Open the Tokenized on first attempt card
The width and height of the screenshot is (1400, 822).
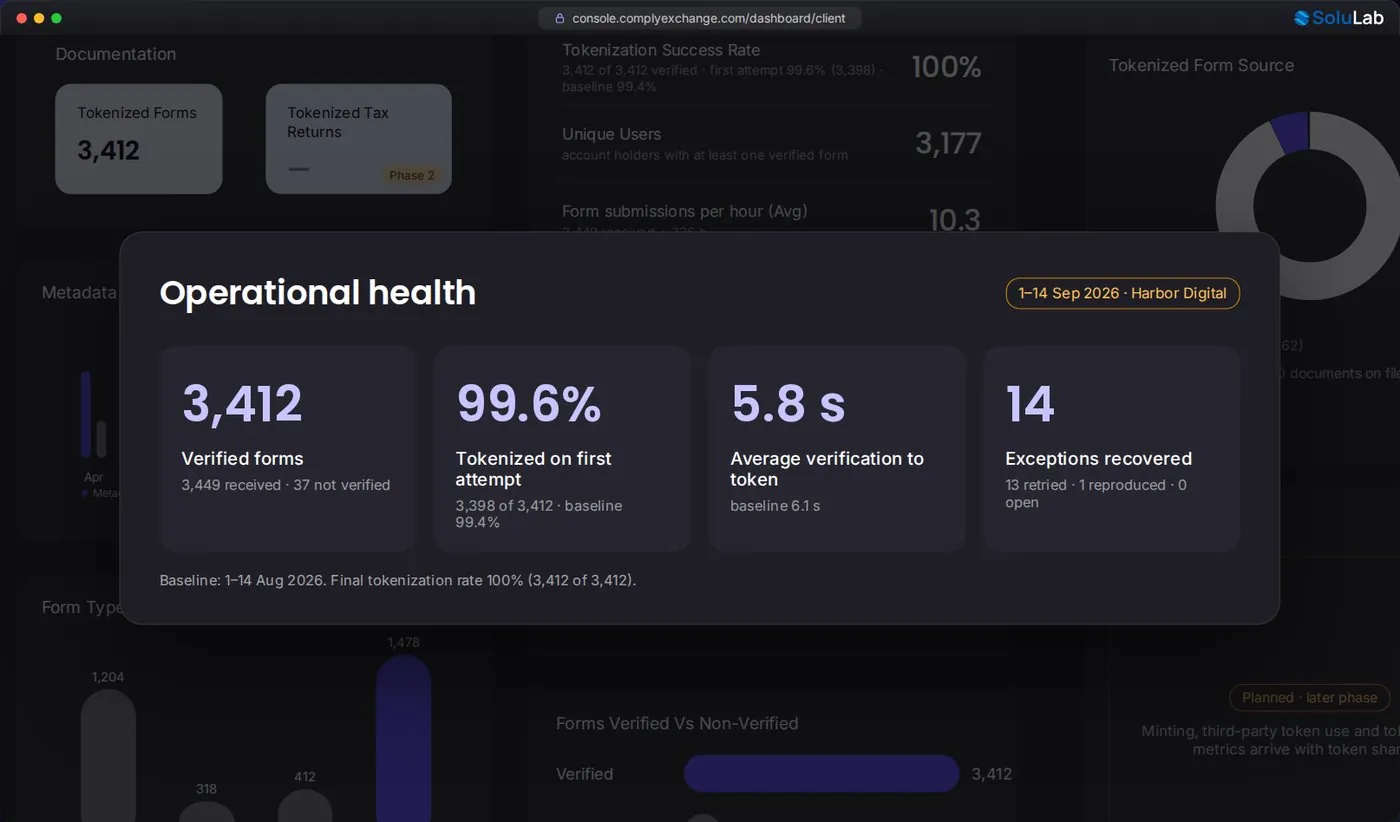tap(562, 449)
